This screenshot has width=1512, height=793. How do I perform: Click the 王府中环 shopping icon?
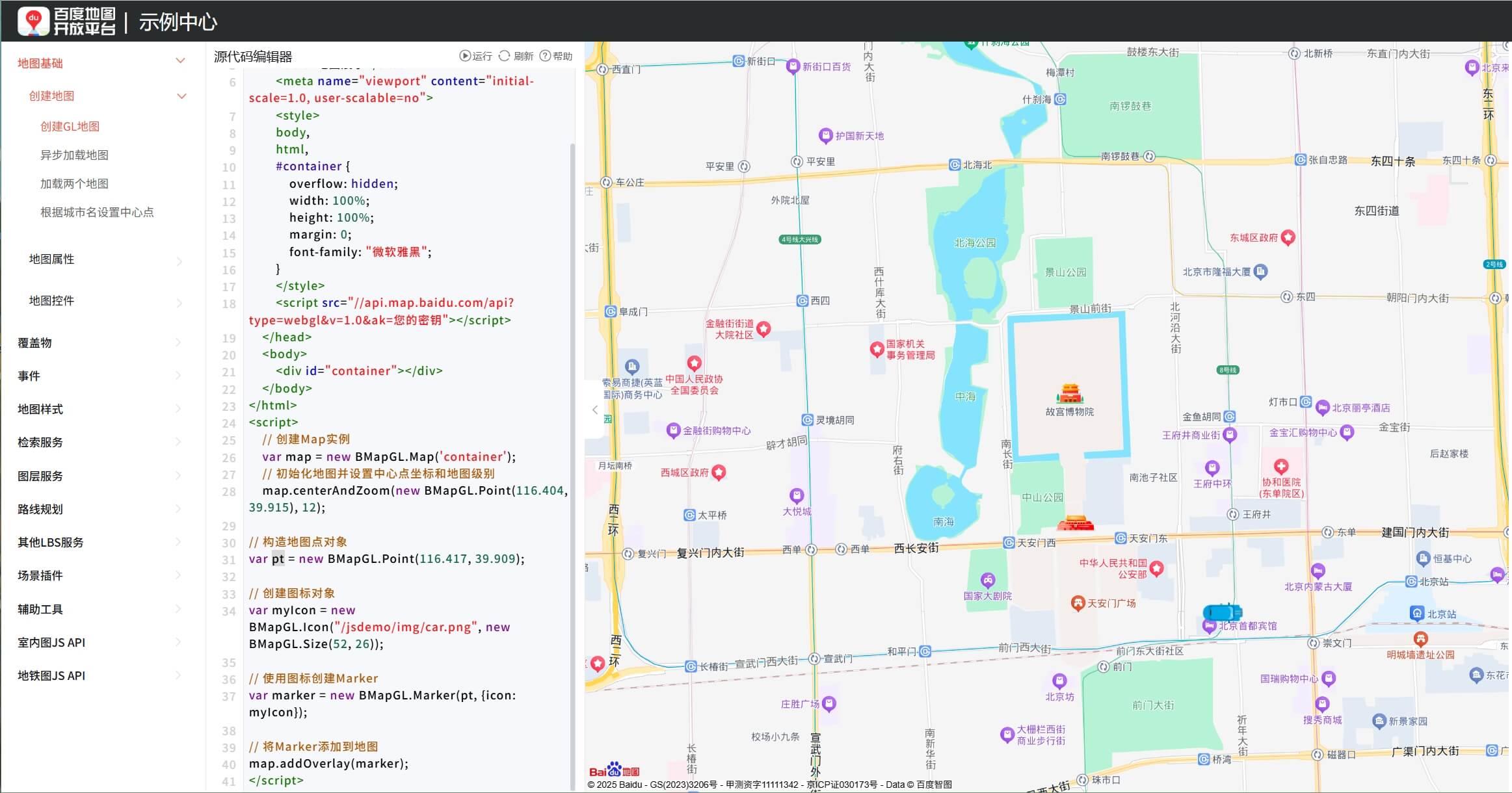click(x=1212, y=468)
